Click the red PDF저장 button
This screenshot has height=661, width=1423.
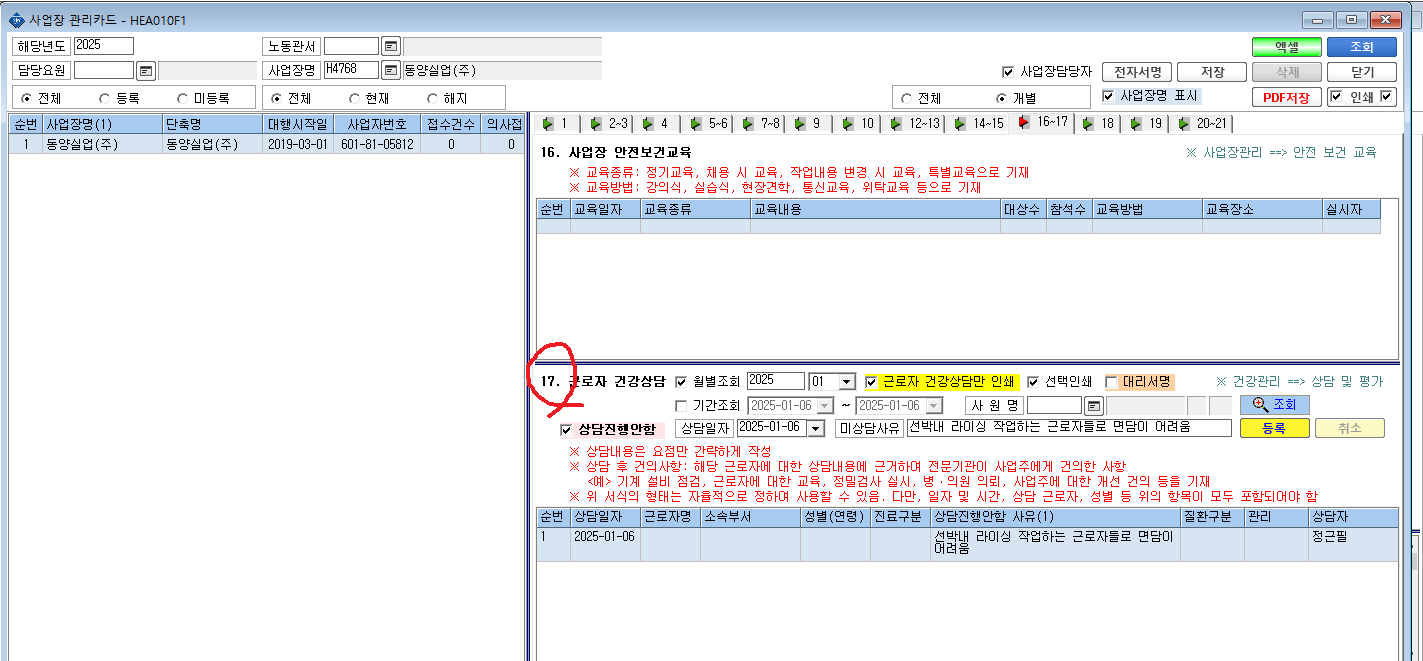coord(1286,98)
